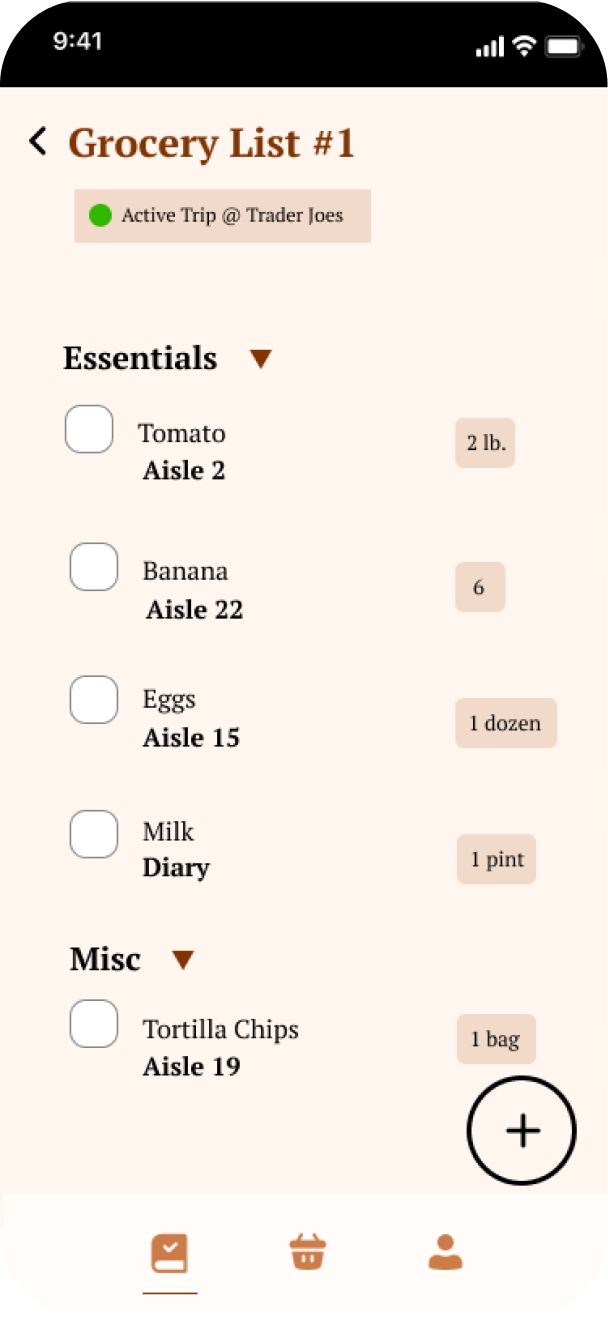Open the grocery list tab icon

click(169, 1253)
